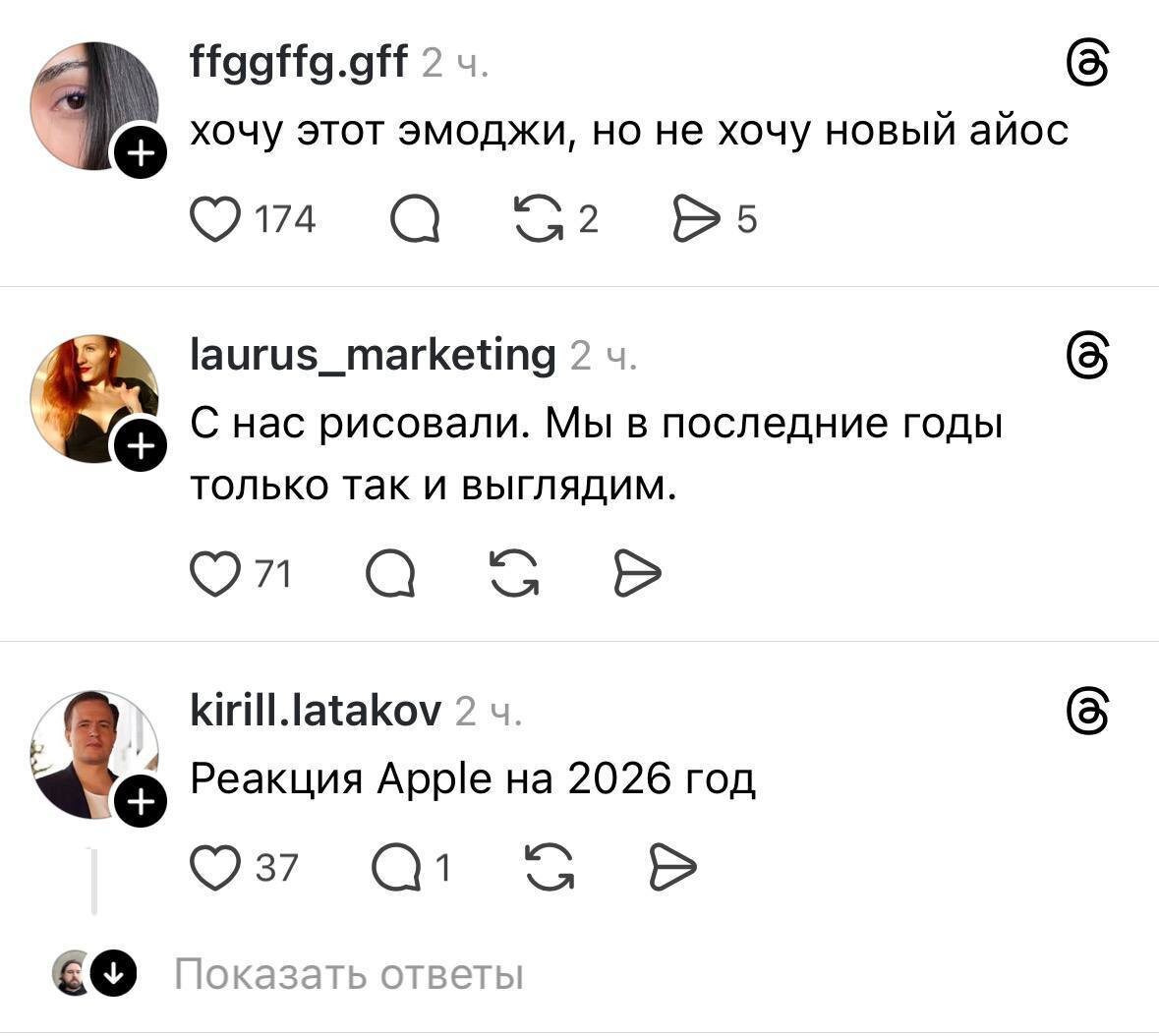Open the repost icon on ffggffg.gff's comment
Viewport: 1159px width, 1036px height.
tap(540, 218)
